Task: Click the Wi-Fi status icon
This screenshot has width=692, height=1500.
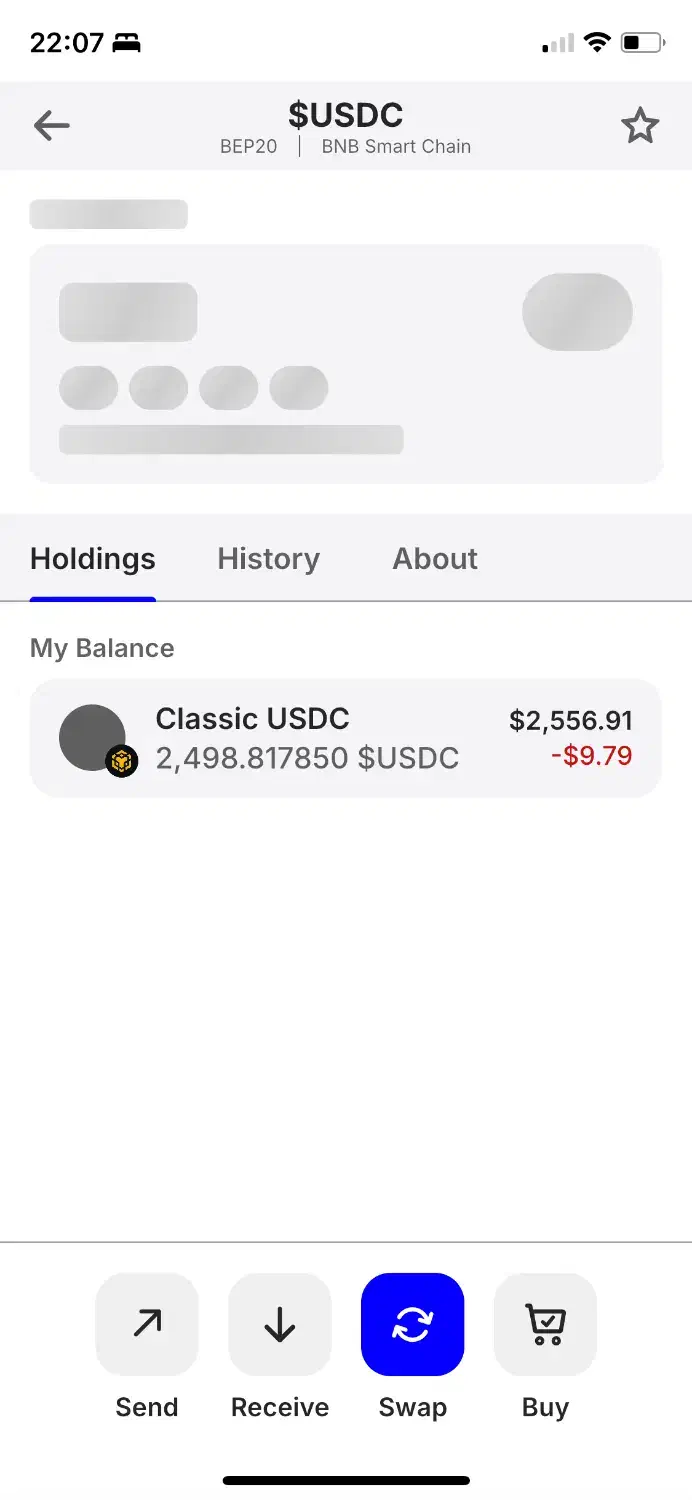Action: click(598, 43)
